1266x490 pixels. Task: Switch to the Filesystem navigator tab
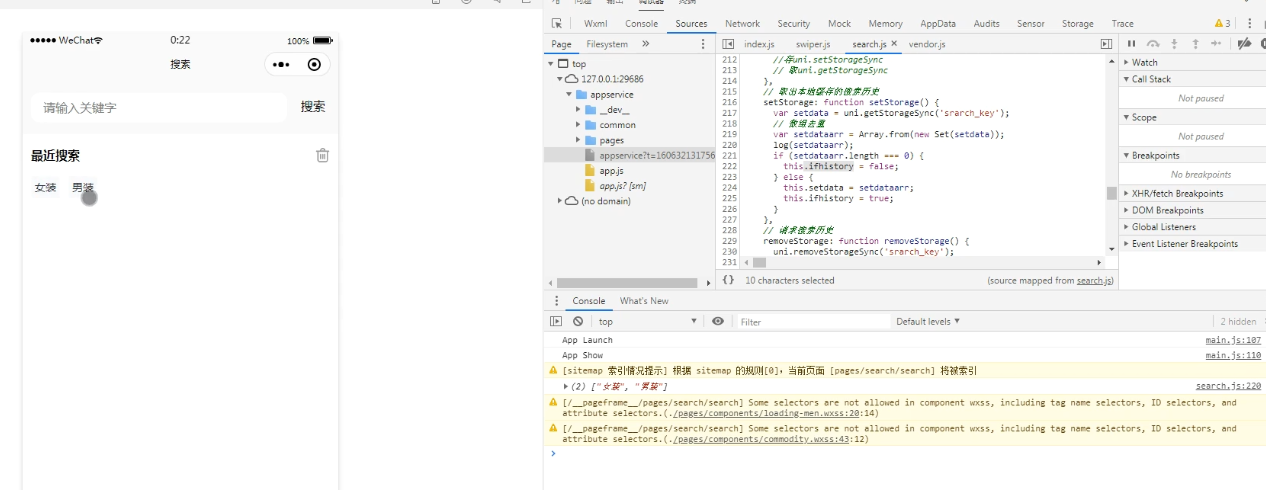607,44
